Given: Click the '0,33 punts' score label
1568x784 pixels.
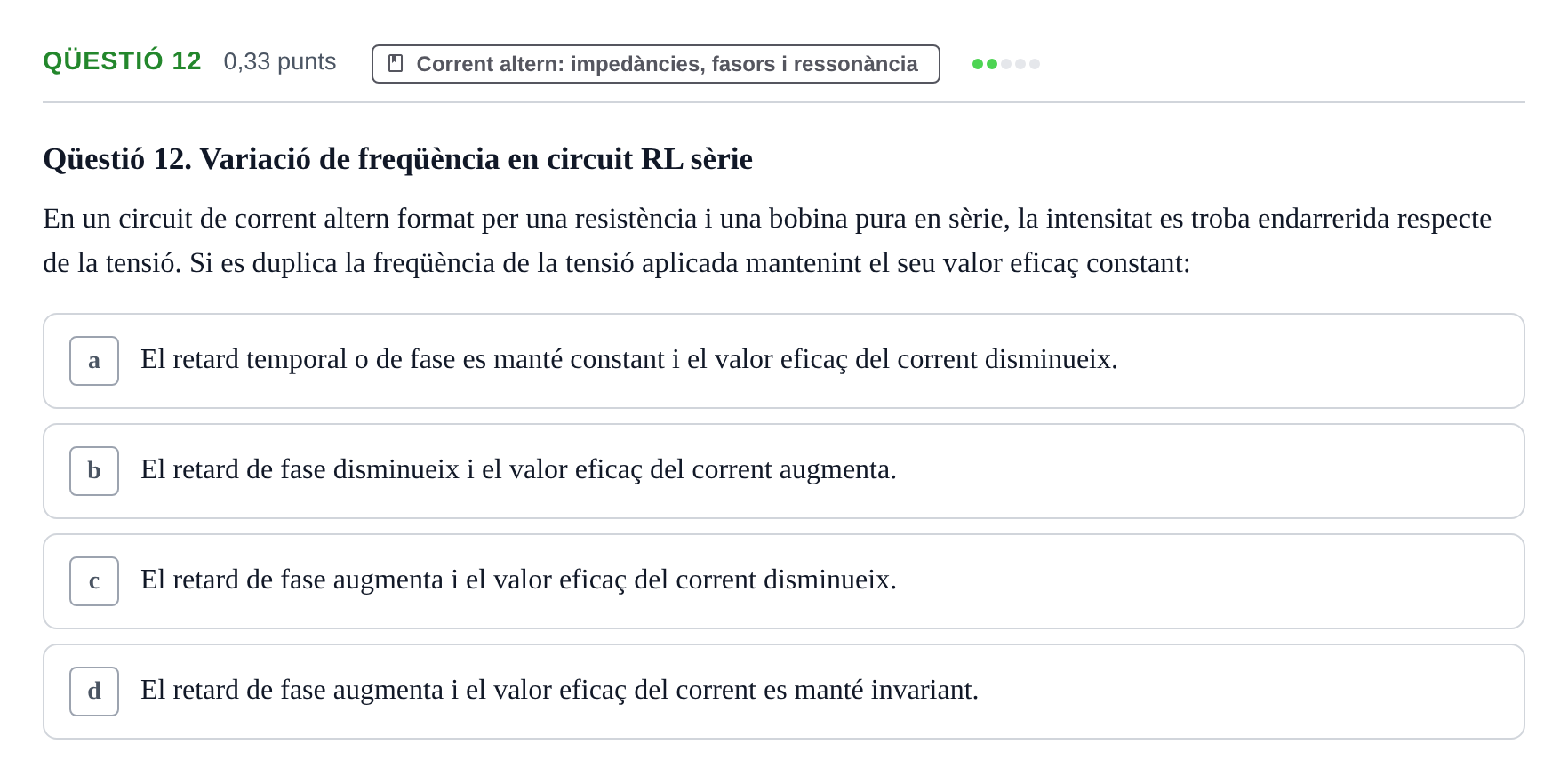Looking at the screenshot, I should [280, 61].
